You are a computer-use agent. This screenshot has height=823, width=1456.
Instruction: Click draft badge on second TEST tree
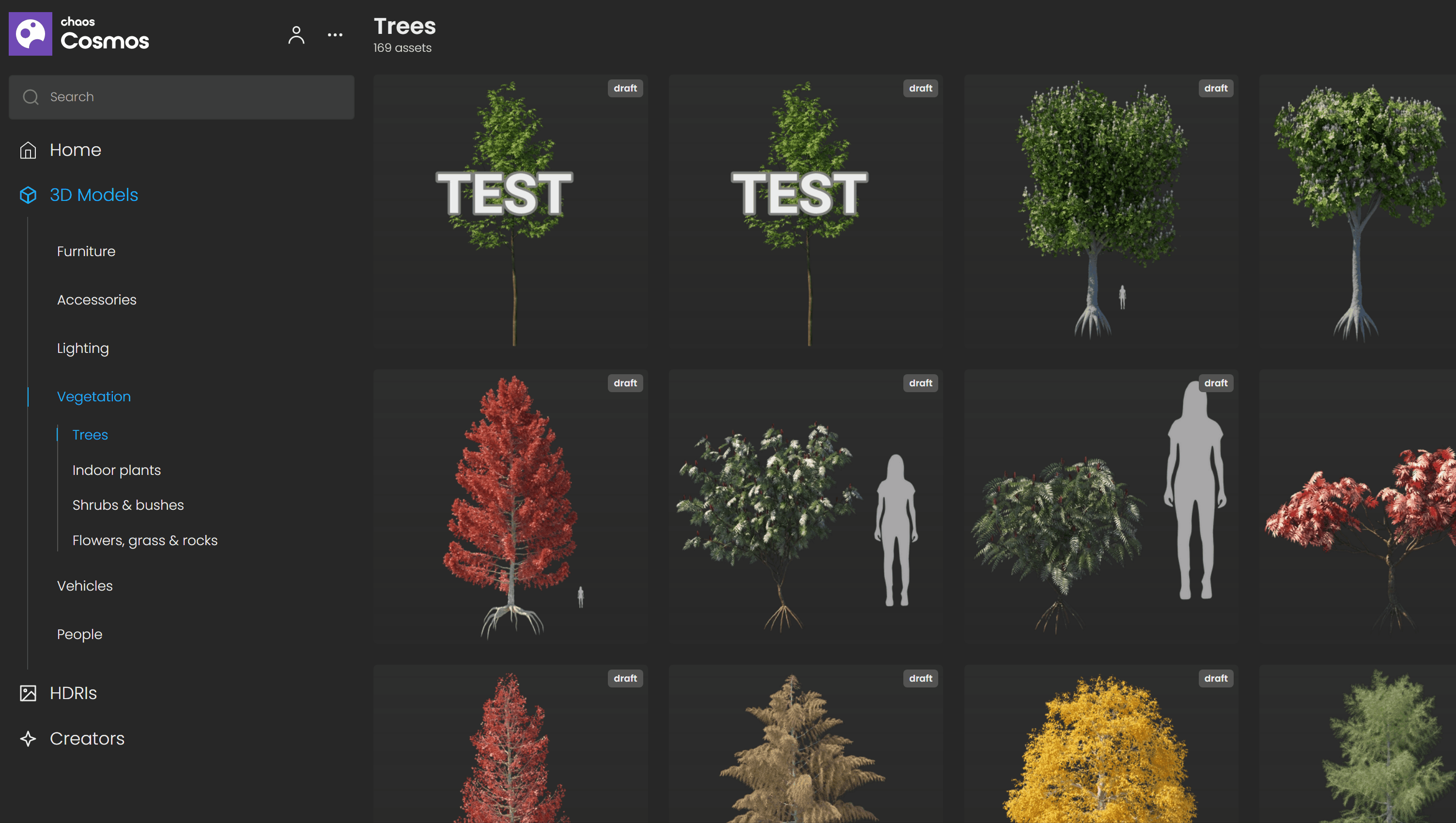(920, 88)
